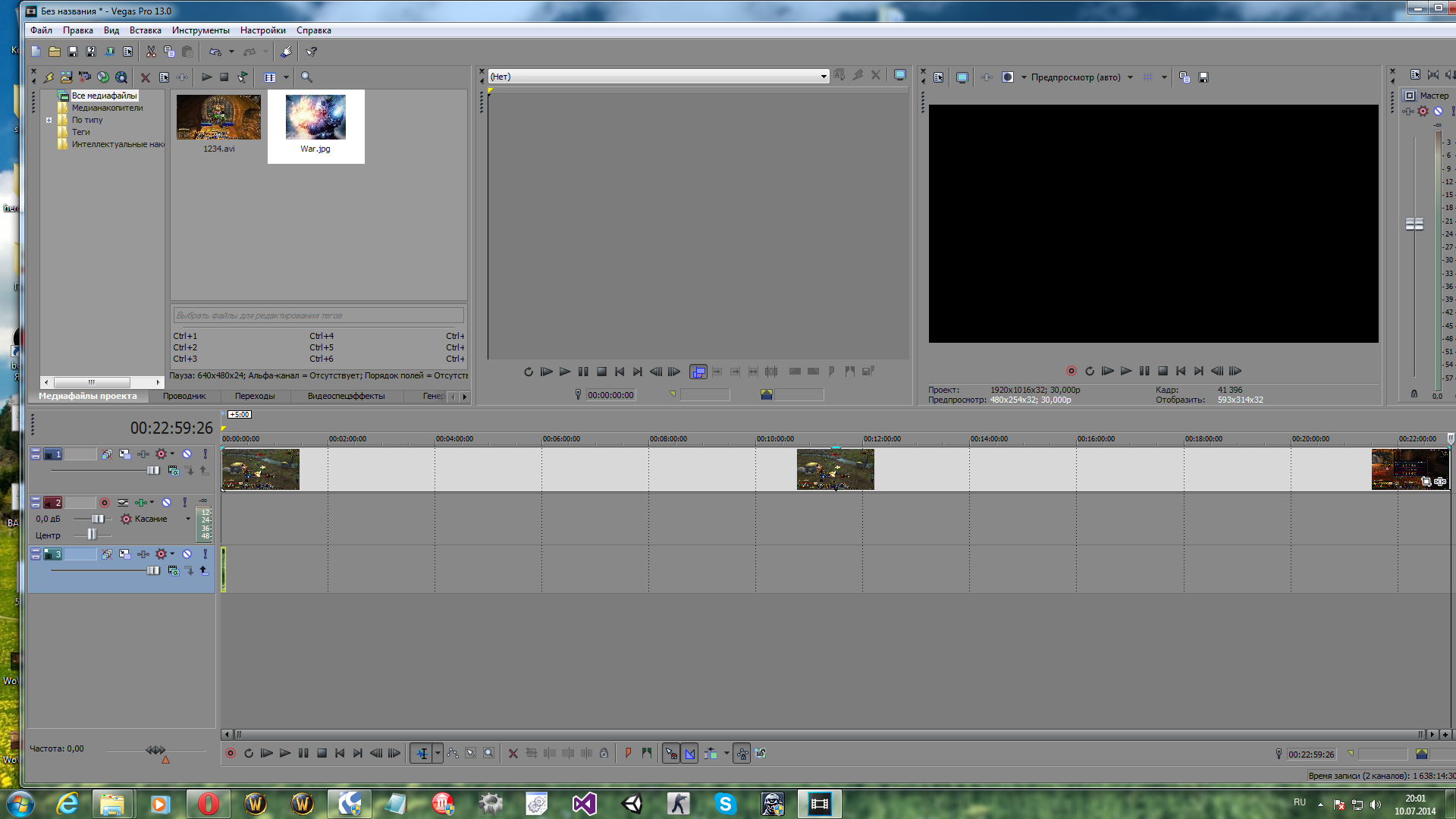Mute video track 1
This screenshot has height=819, width=1456.
pos(187,453)
